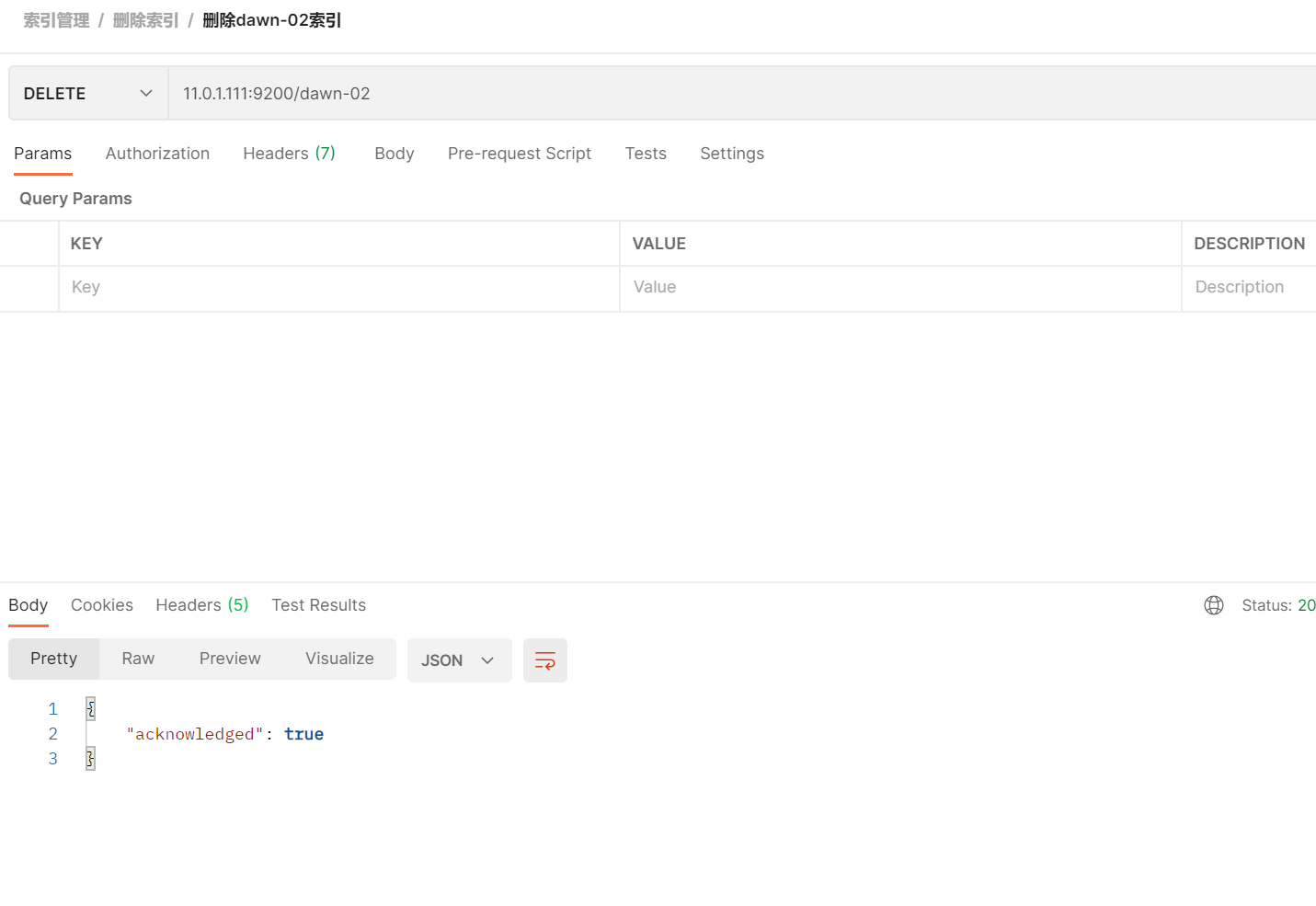This screenshot has height=906, width=1316.
Task: Open the response Headers (5) tab
Action: [201, 605]
